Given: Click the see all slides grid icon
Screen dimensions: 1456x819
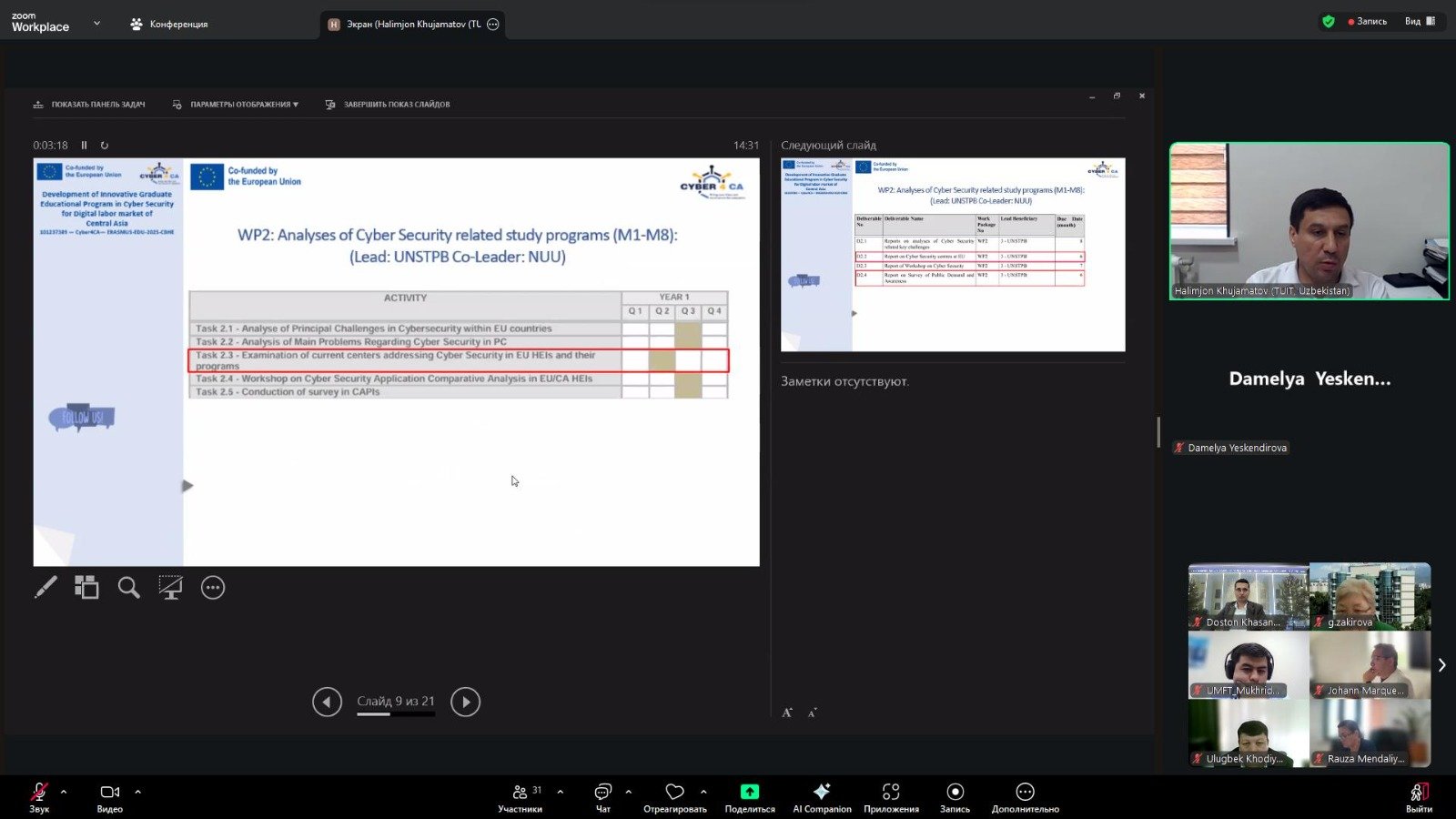Looking at the screenshot, I should click(86, 588).
